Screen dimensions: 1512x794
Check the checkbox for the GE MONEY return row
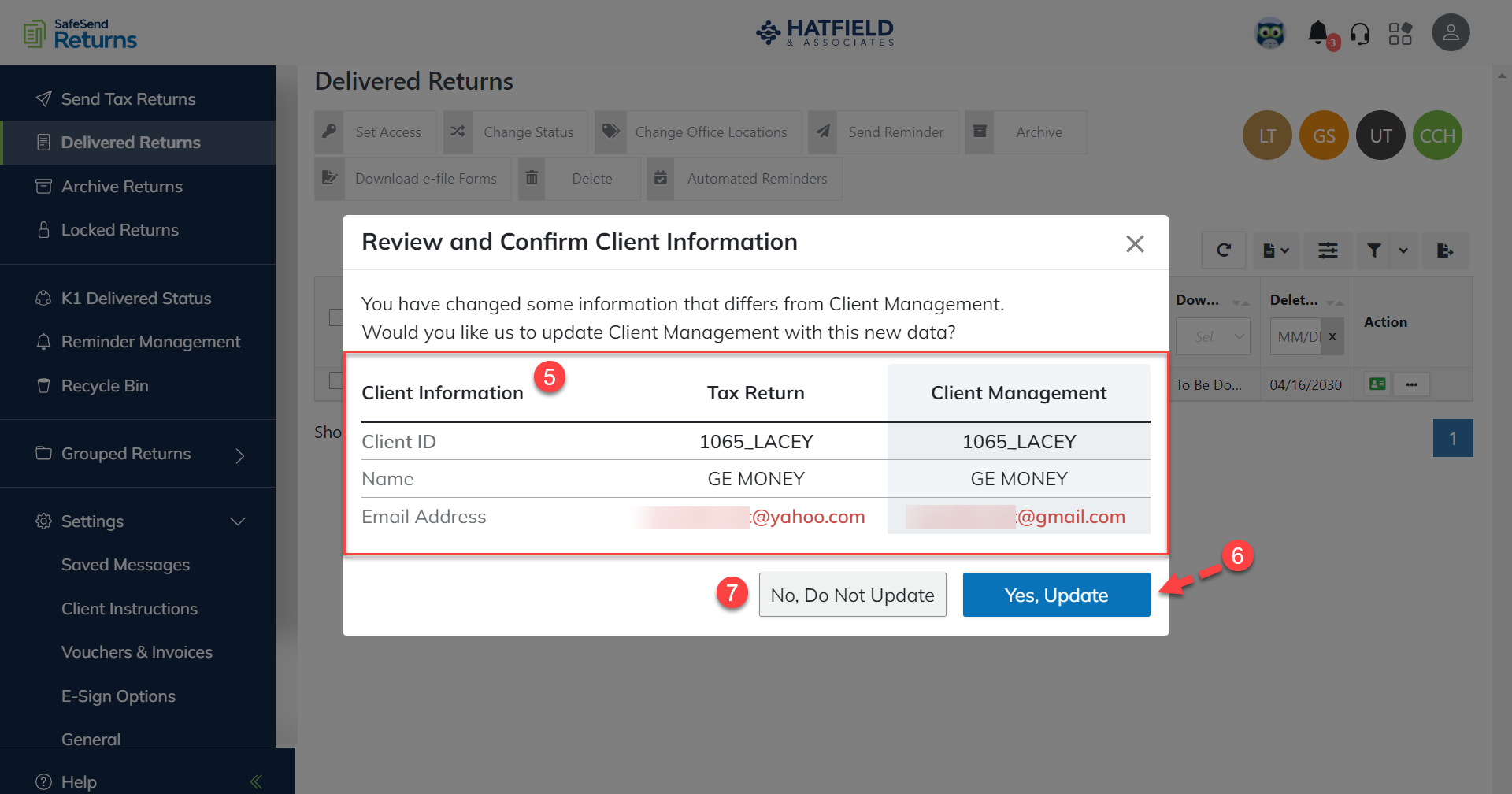pyautogui.click(x=337, y=380)
